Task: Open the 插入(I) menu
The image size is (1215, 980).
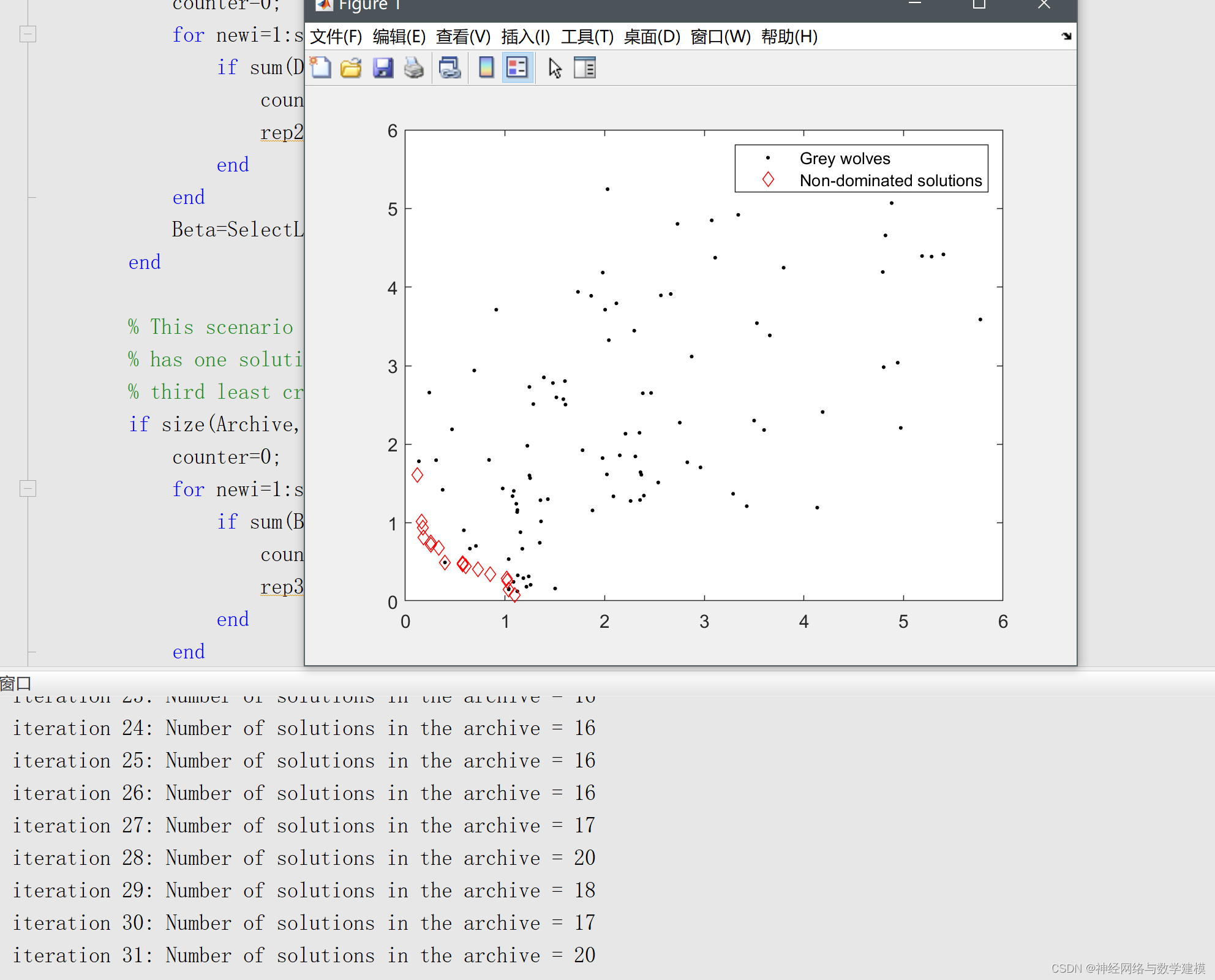Action: [525, 37]
